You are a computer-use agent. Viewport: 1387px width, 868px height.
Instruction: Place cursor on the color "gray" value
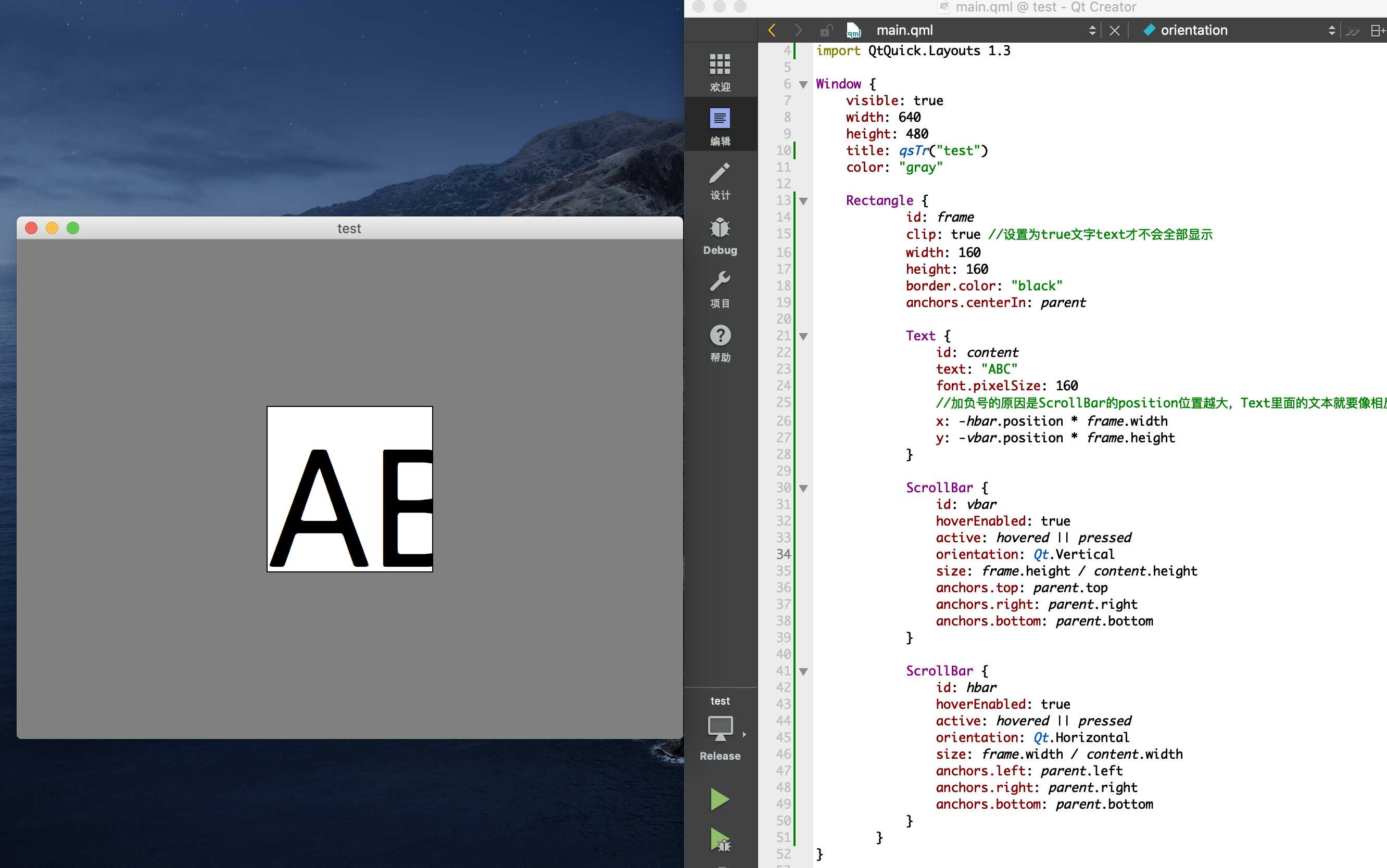point(921,168)
